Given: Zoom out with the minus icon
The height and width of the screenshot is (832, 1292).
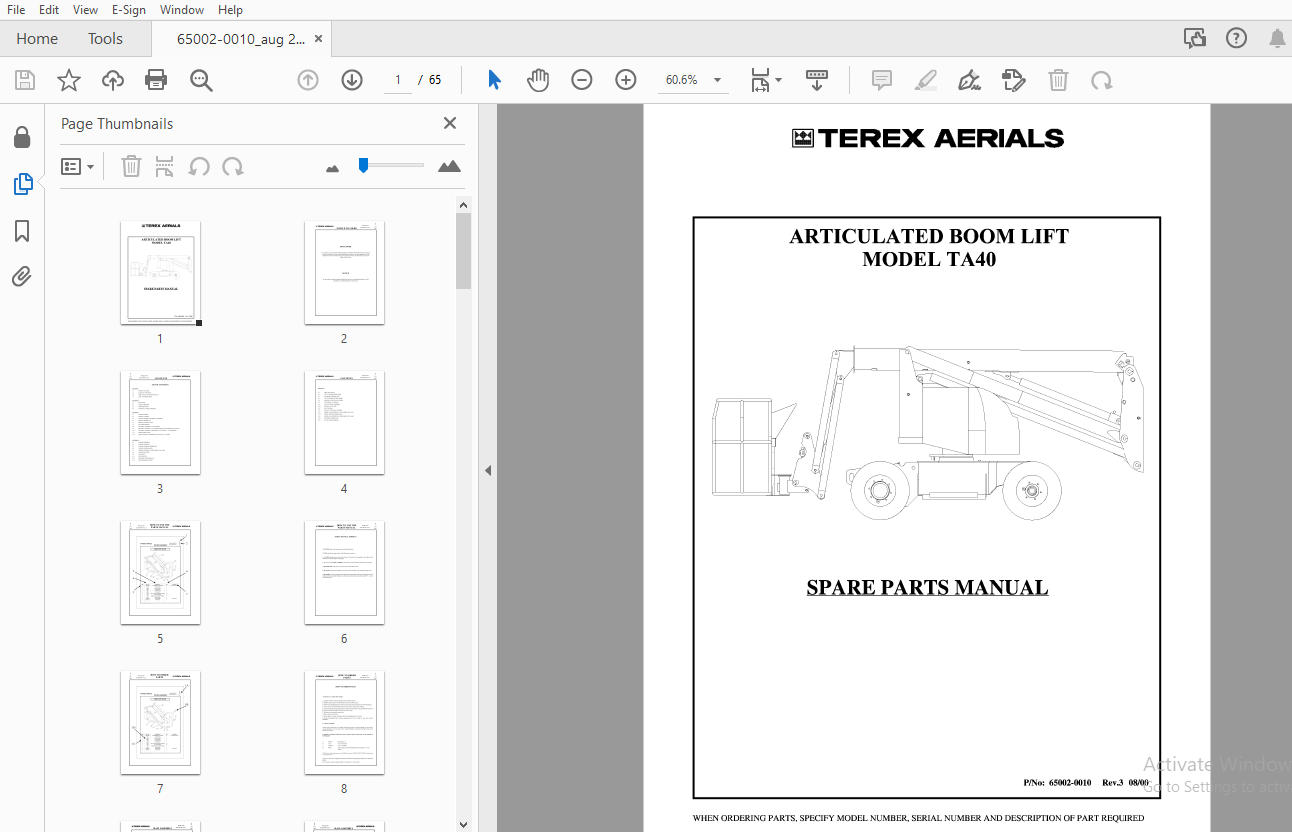Looking at the screenshot, I should pyautogui.click(x=582, y=80).
